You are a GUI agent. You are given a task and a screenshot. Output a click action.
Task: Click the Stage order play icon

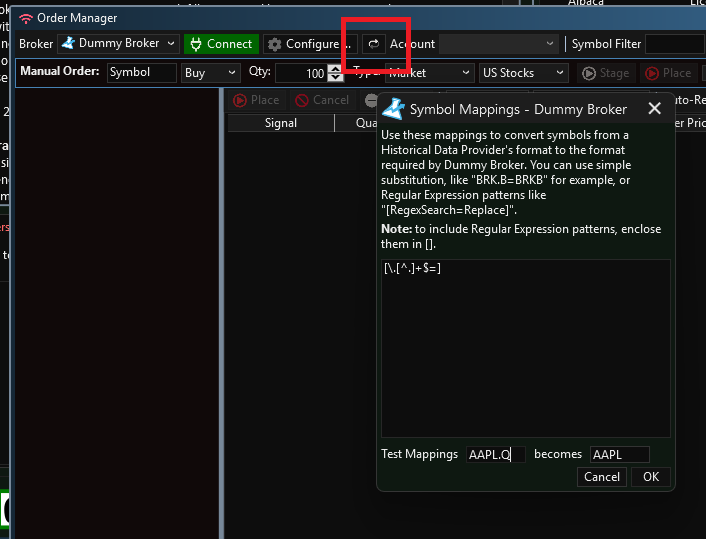pos(604,73)
